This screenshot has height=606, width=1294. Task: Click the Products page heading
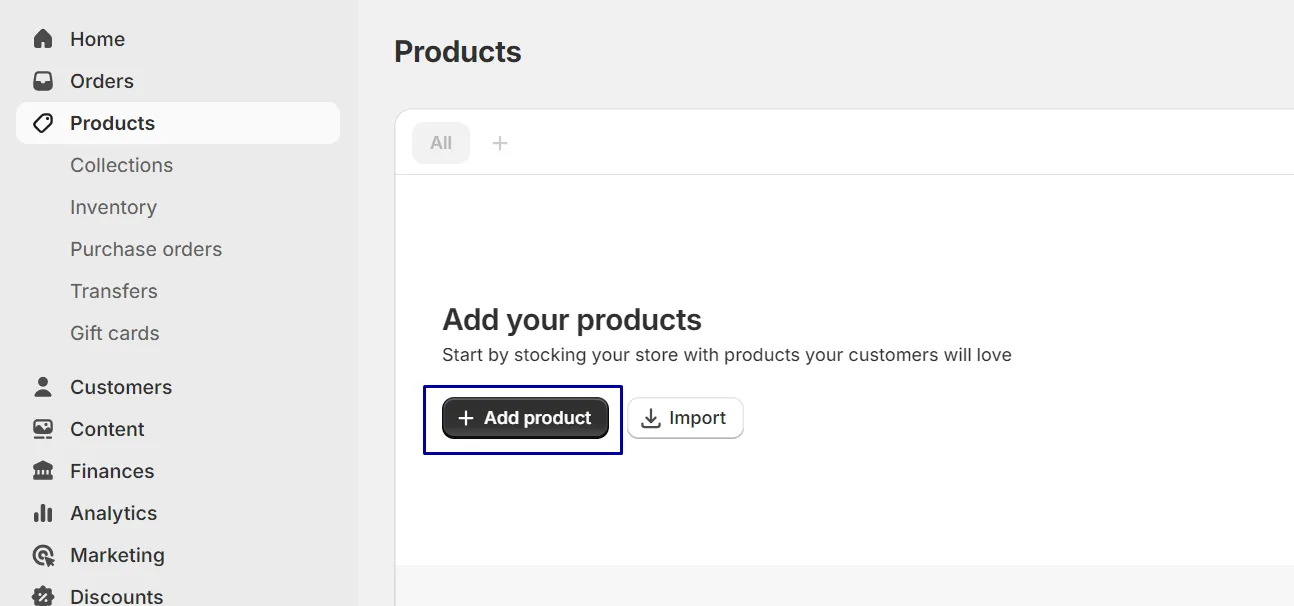pyautogui.click(x=458, y=52)
